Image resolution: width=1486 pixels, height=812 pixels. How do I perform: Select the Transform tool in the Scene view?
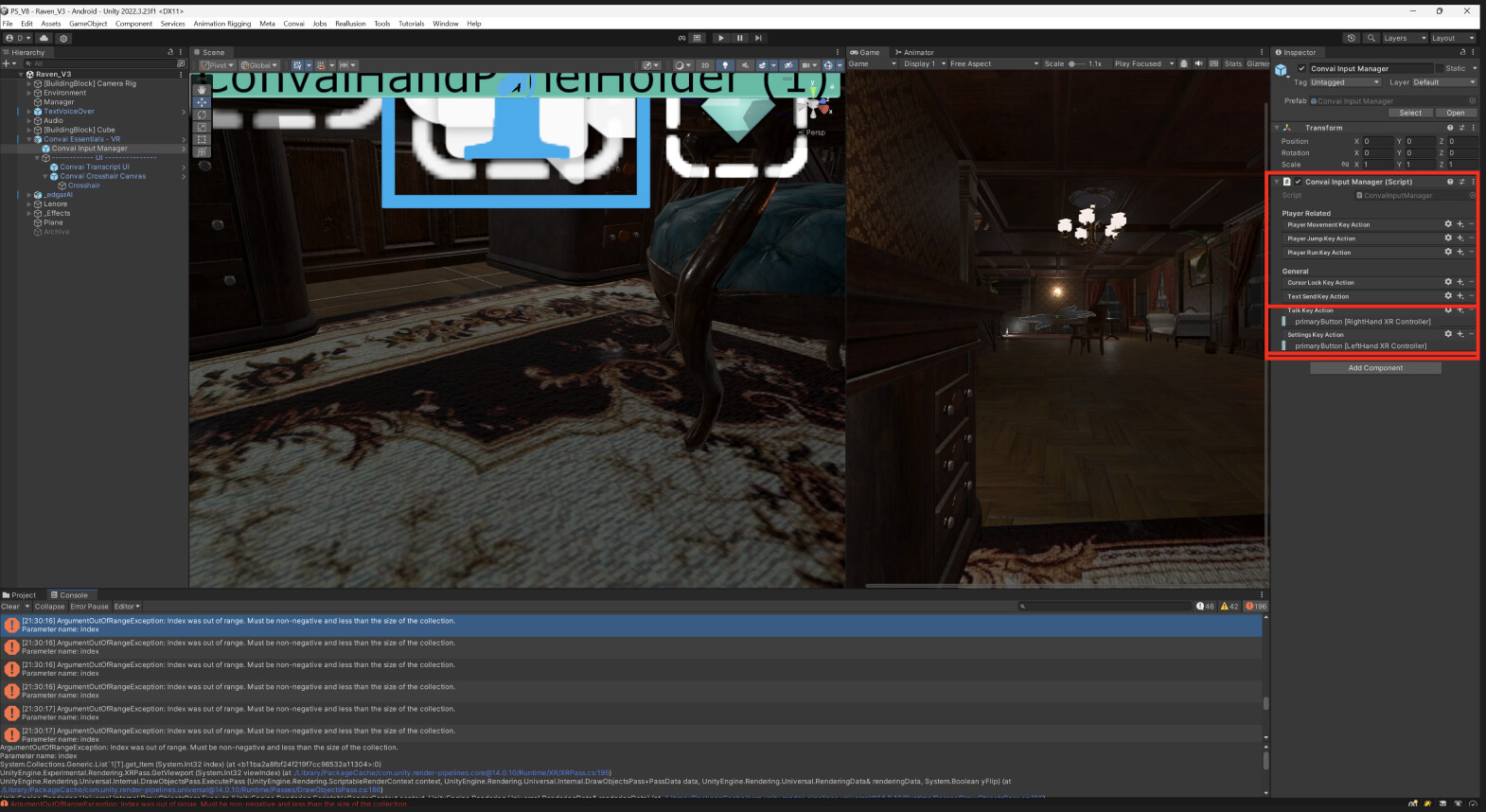point(202,151)
